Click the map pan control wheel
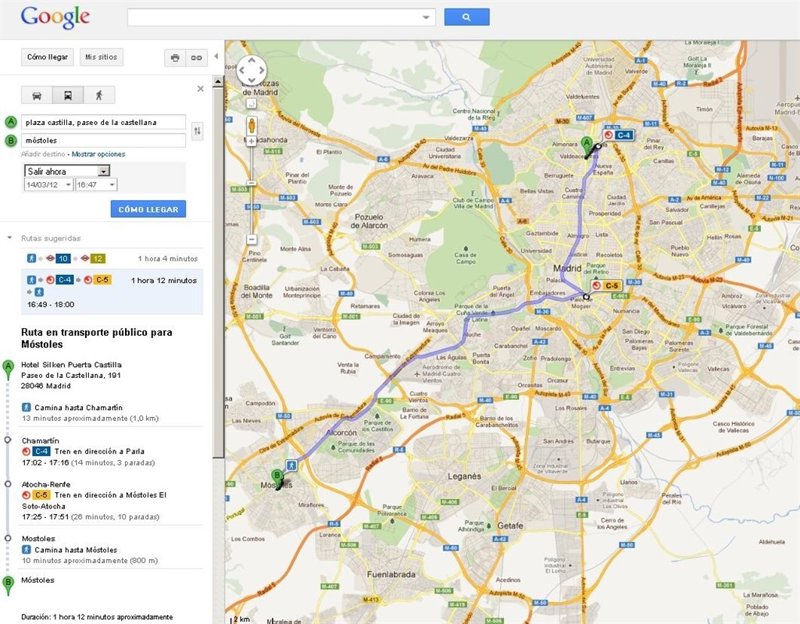 tap(251, 71)
